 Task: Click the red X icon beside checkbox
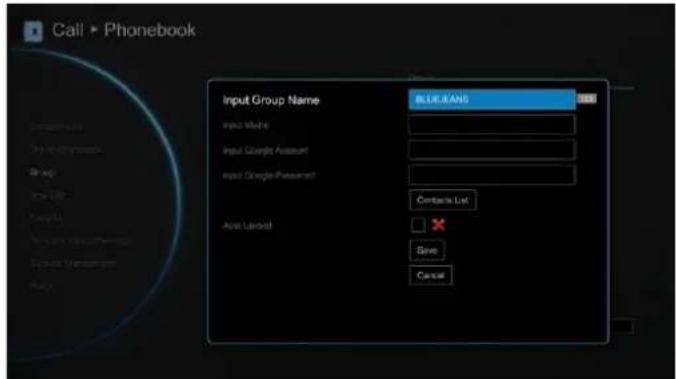438,225
